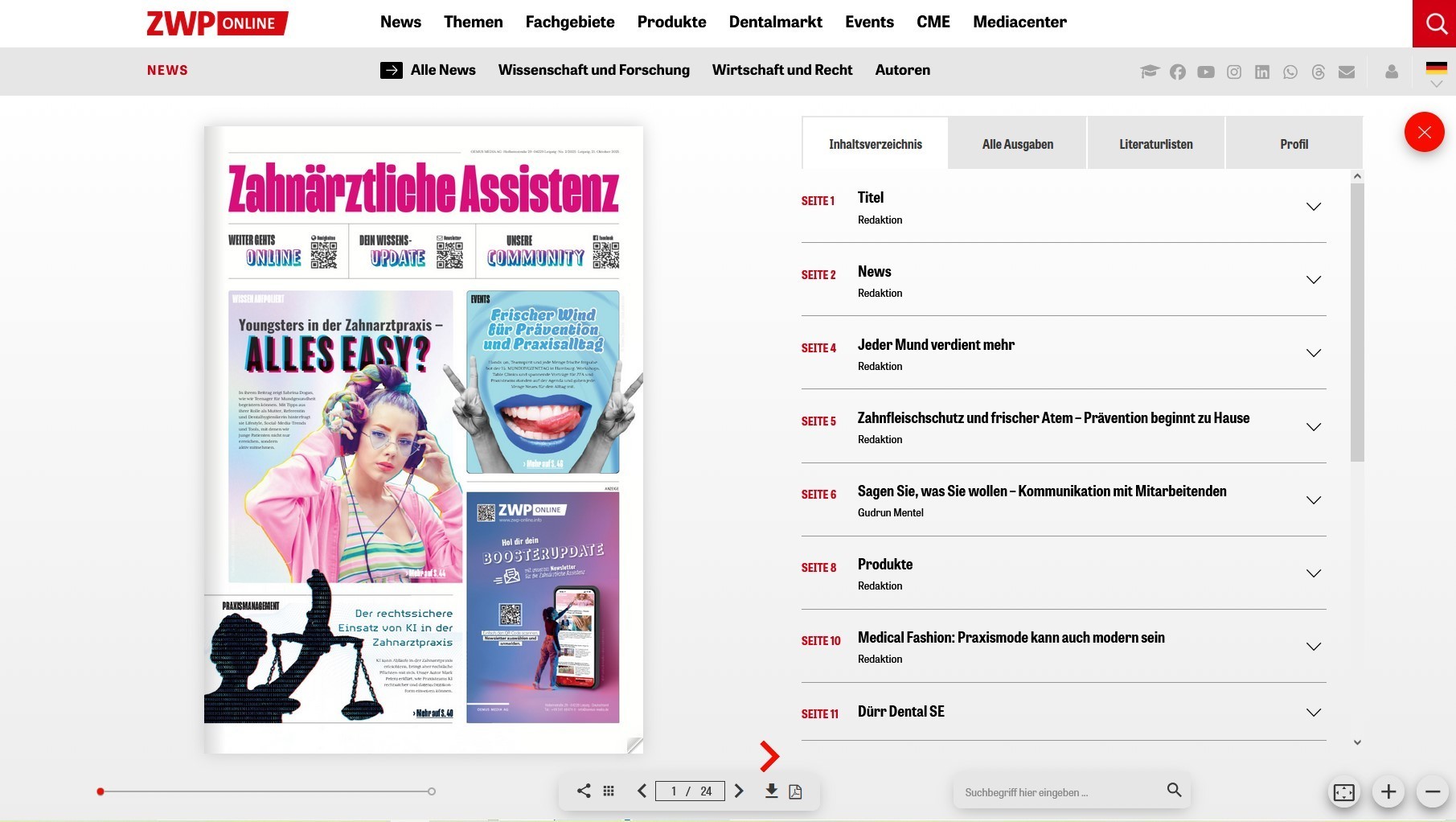Open the YouTube social icon
Screen dimensions: 1456x822
(x=1206, y=72)
